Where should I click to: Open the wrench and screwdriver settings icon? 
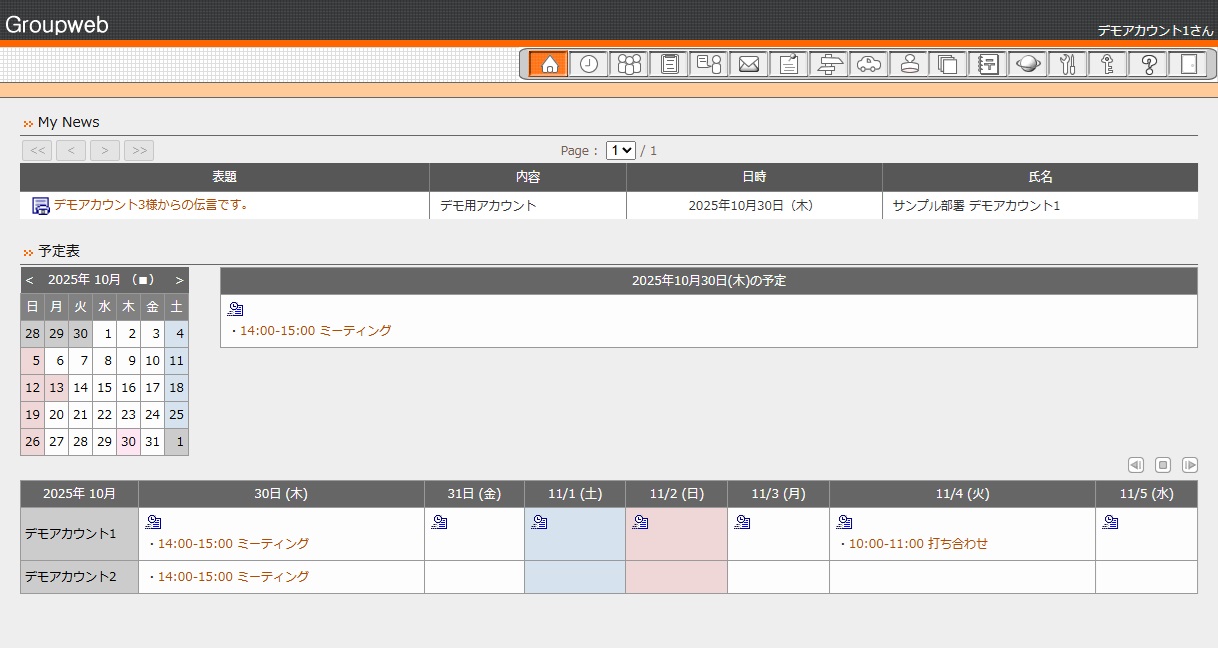(1068, 65)
